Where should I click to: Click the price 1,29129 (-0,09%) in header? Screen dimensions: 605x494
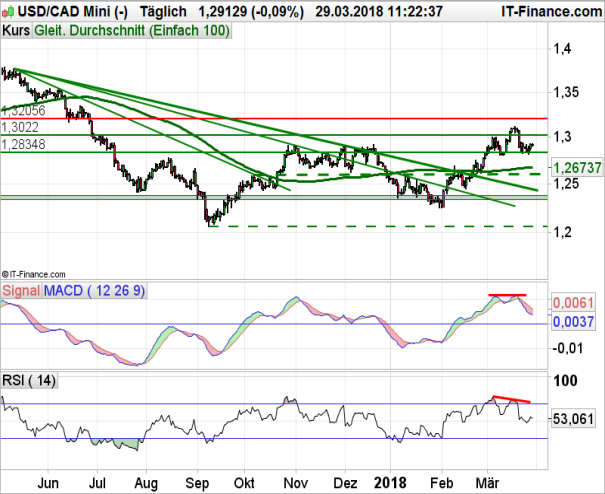[251, 12]
